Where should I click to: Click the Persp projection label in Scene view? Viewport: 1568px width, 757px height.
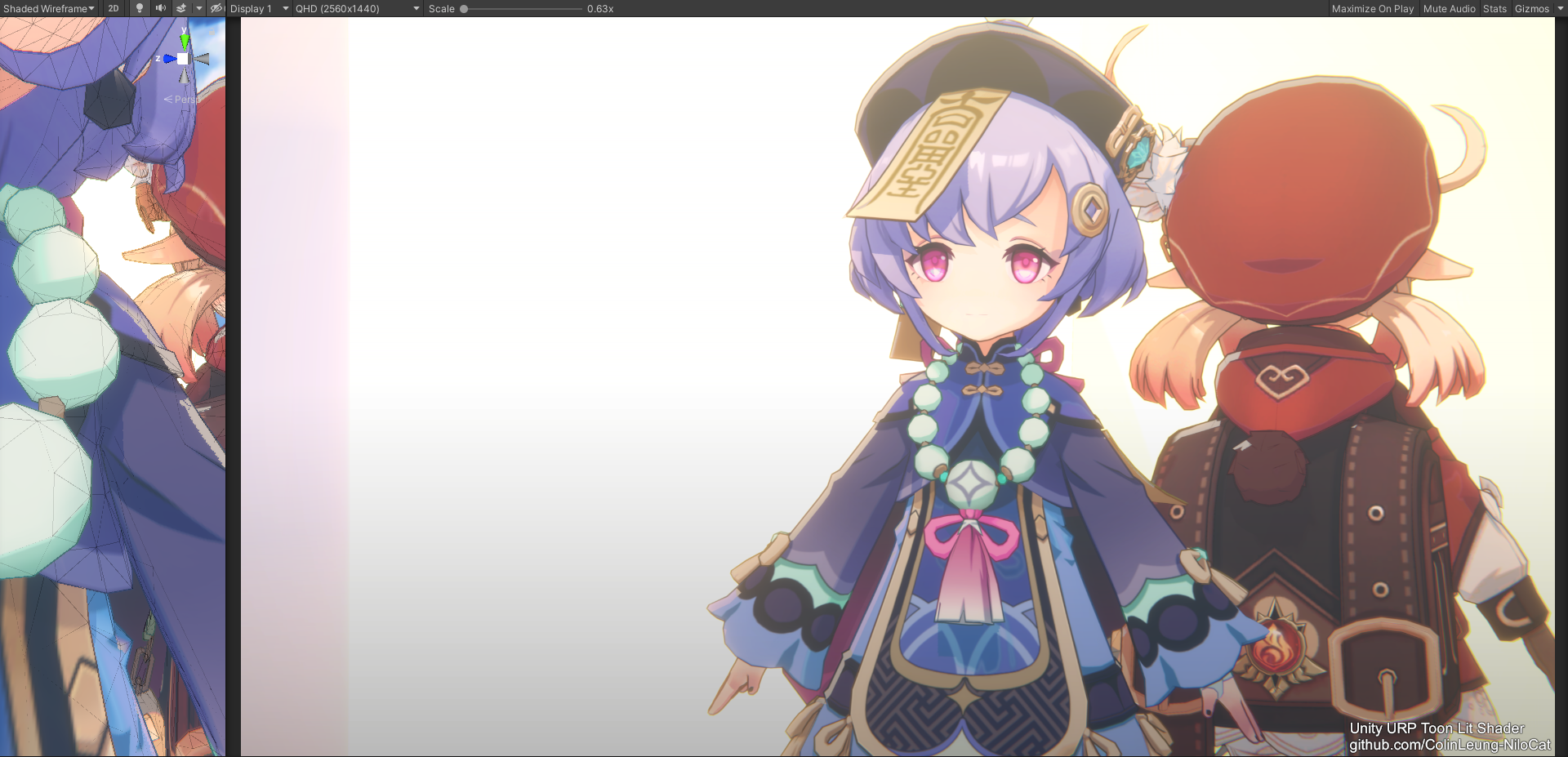(x=182, y=100)
